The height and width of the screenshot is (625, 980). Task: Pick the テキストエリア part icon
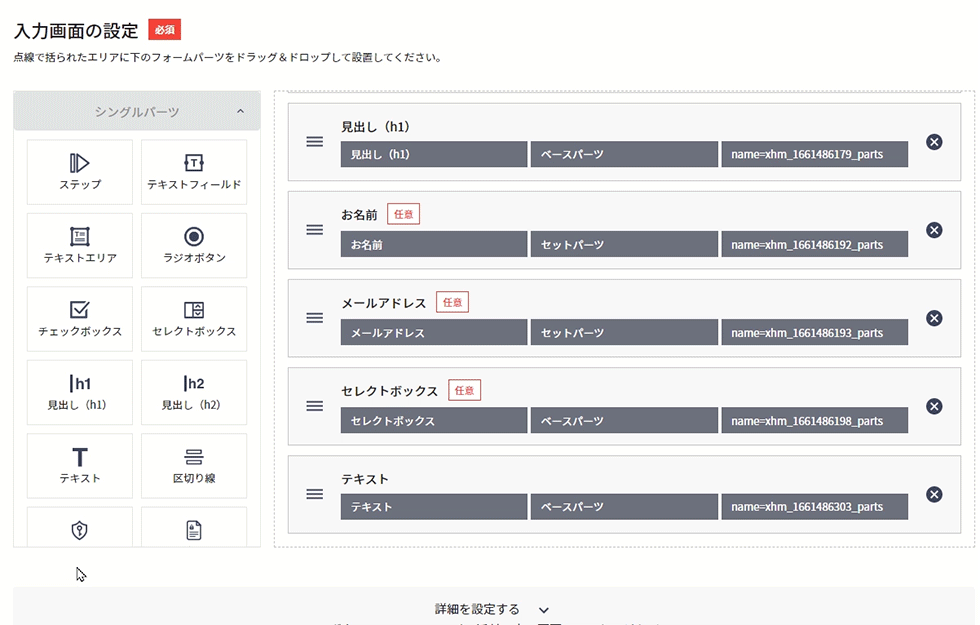point(80,237)
